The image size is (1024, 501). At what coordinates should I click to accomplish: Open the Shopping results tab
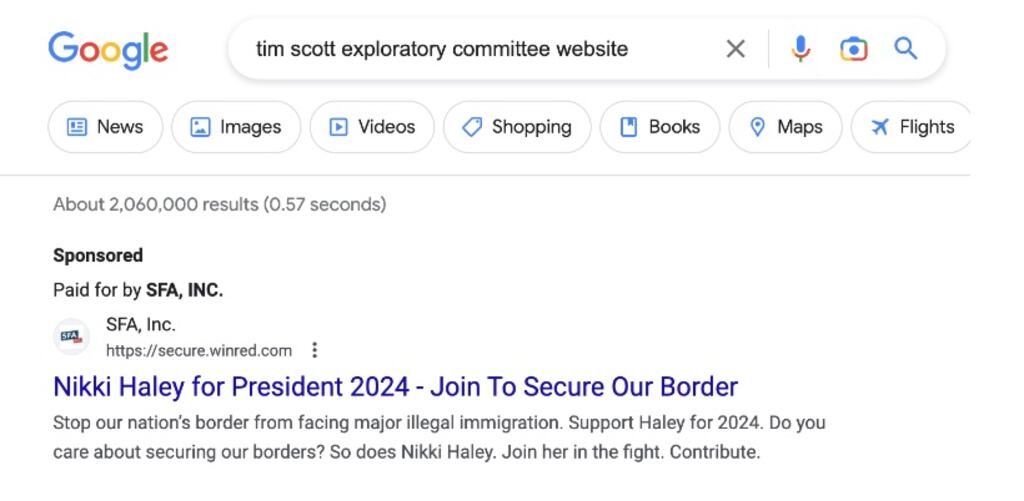[517, 127]
